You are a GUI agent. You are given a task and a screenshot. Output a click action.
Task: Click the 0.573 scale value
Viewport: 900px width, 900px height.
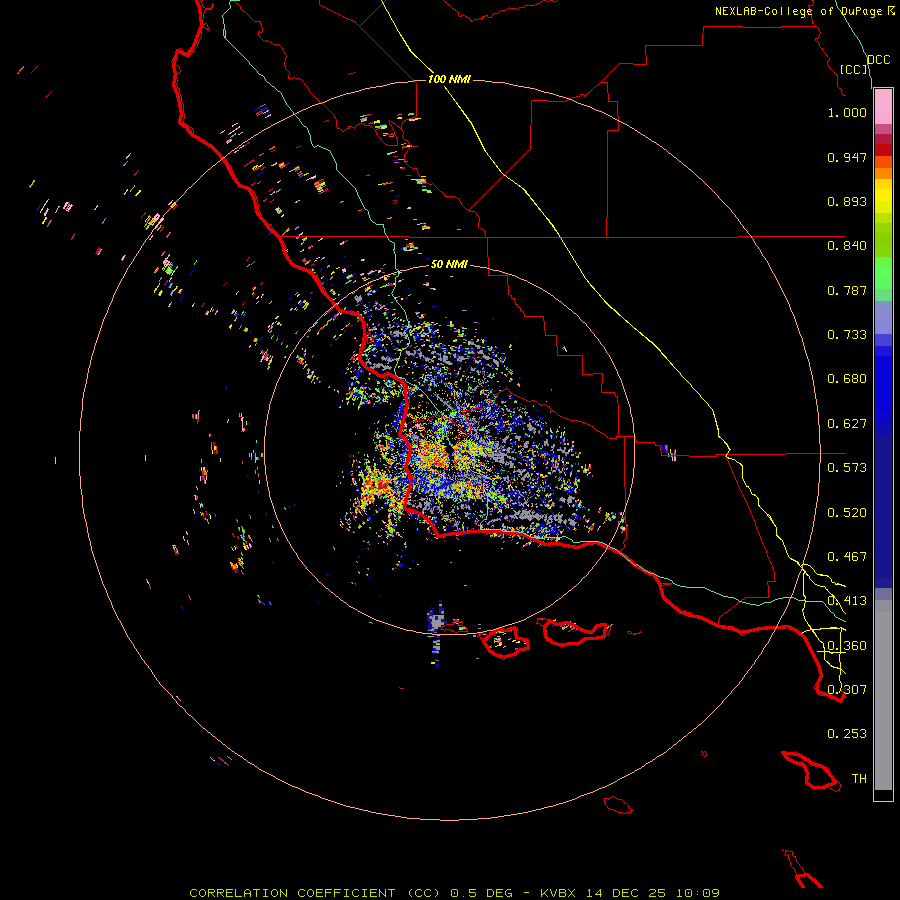coord(847,468)
